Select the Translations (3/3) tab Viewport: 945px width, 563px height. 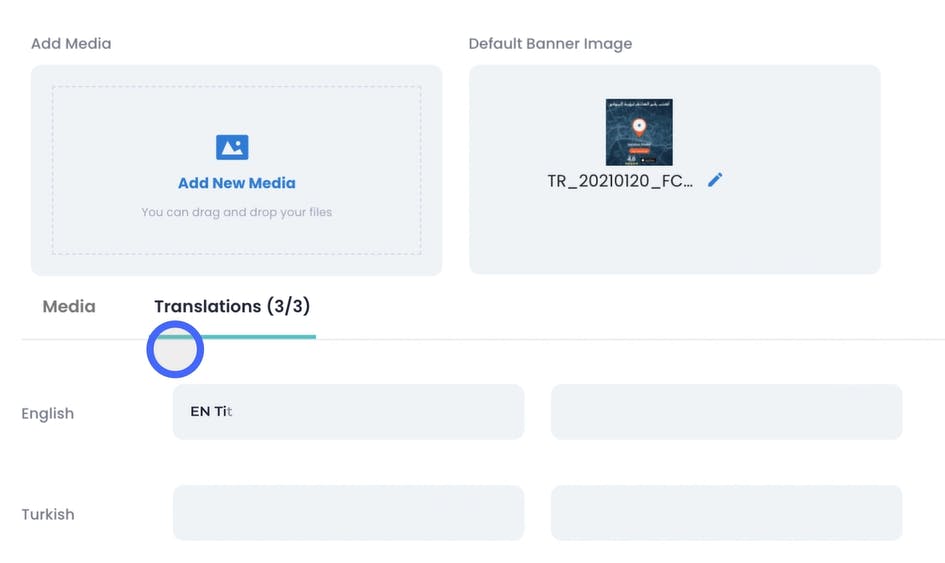pyautogui.click(x=232, y=306)
